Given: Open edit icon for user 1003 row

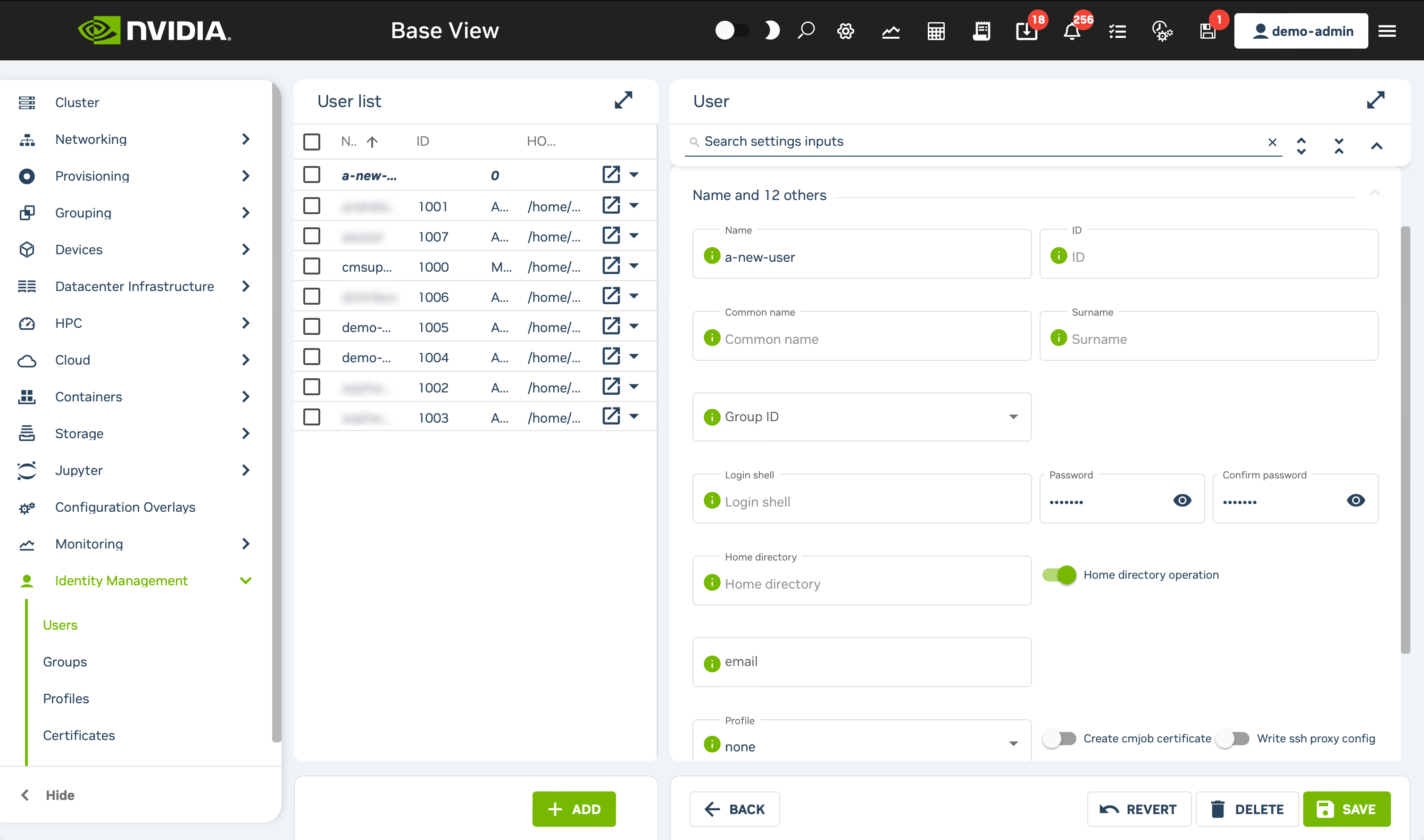Looking at the screenshot, I should tap(611, 416).
